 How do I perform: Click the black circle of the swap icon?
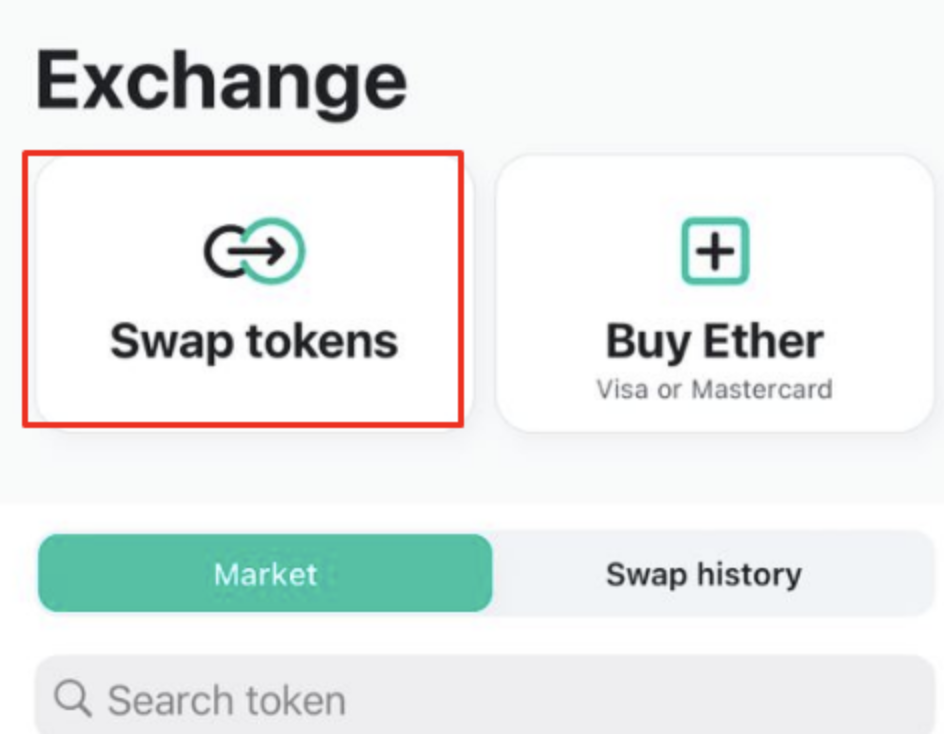coord(228,251)
